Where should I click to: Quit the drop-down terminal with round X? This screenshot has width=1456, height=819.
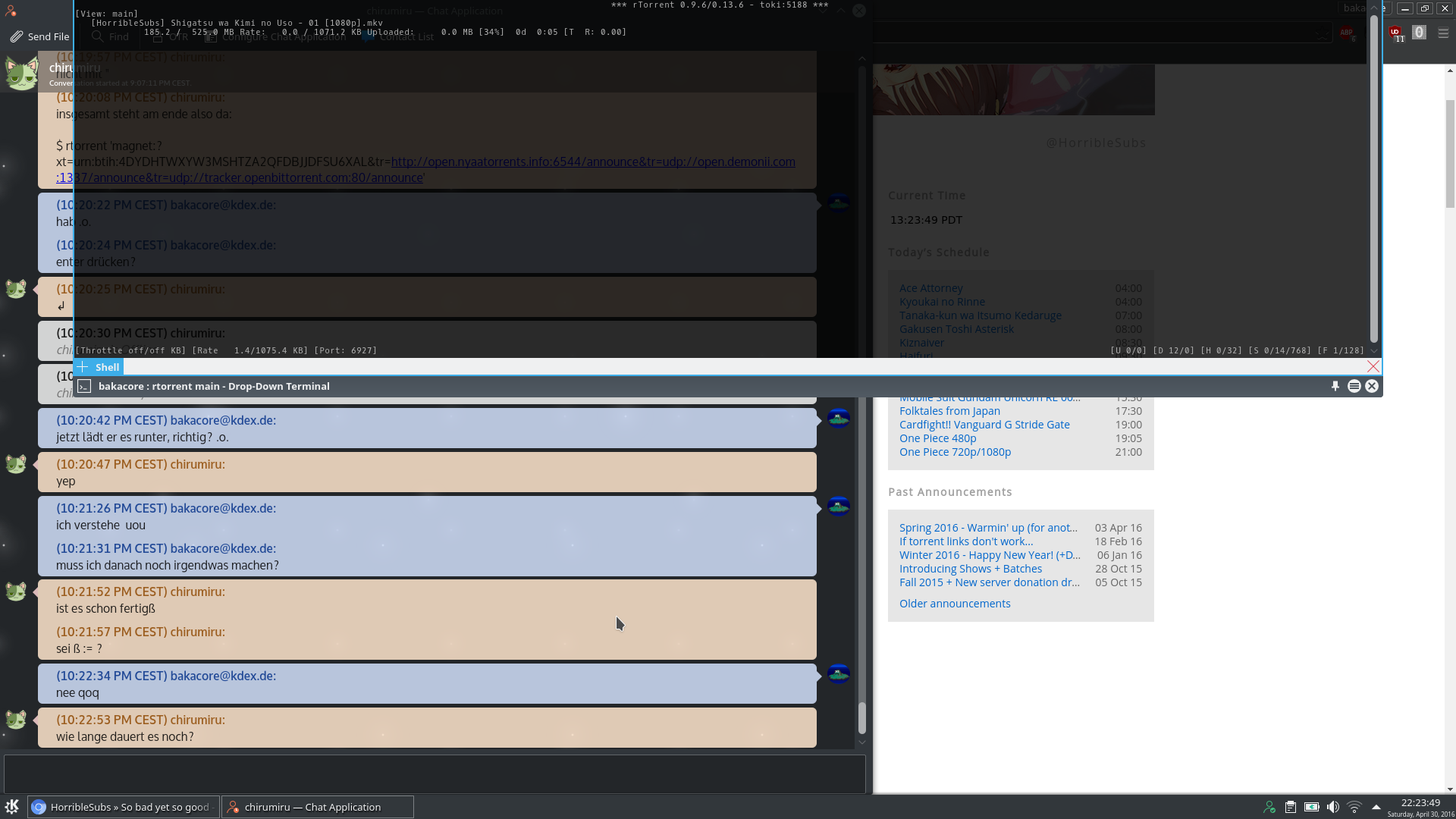point(1372,386)
